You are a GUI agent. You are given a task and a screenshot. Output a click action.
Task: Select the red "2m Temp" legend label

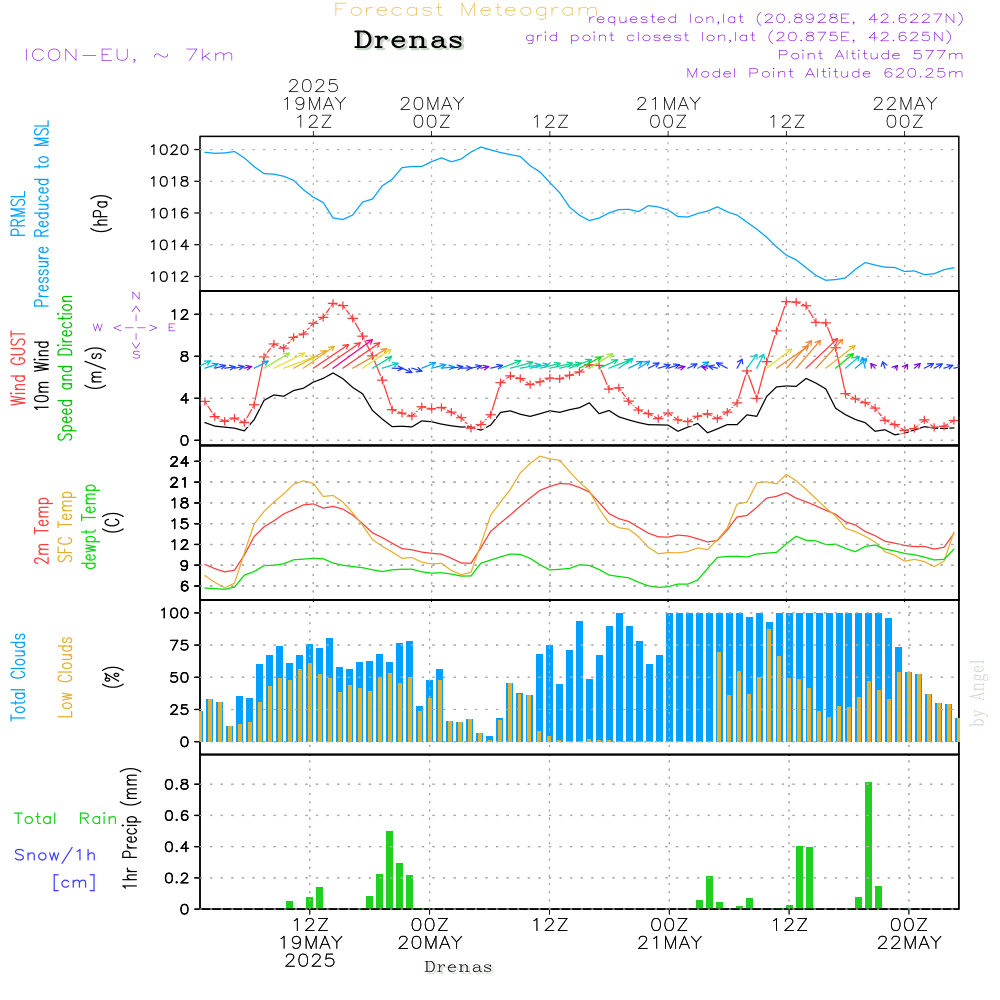click(41, 531)
